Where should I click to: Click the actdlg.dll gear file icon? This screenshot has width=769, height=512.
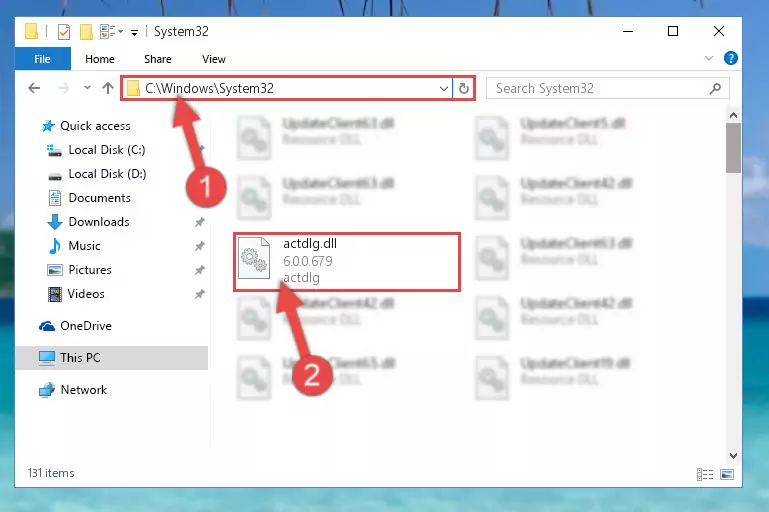(x=254, y=258)
